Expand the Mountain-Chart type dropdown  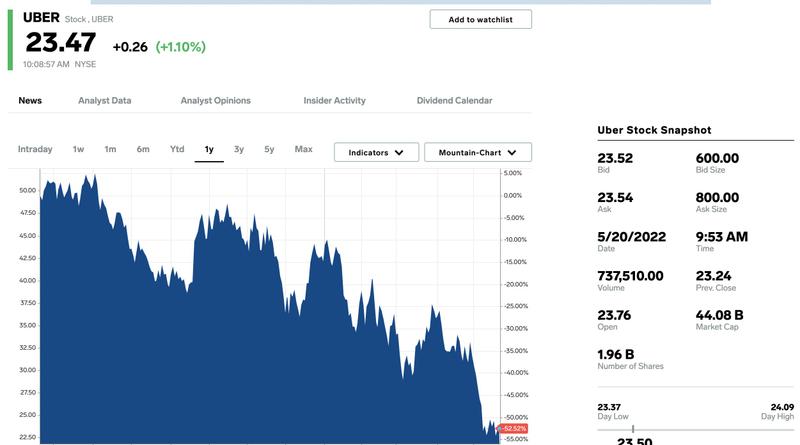478,152
